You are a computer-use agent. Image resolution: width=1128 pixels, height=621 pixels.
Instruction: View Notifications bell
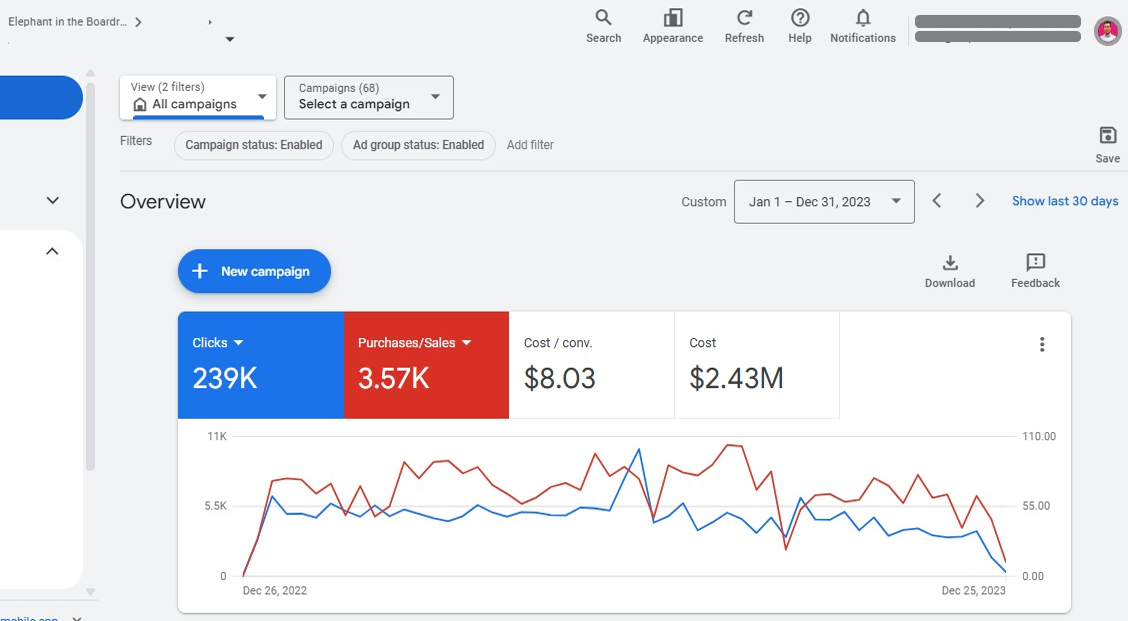[862, 26]
